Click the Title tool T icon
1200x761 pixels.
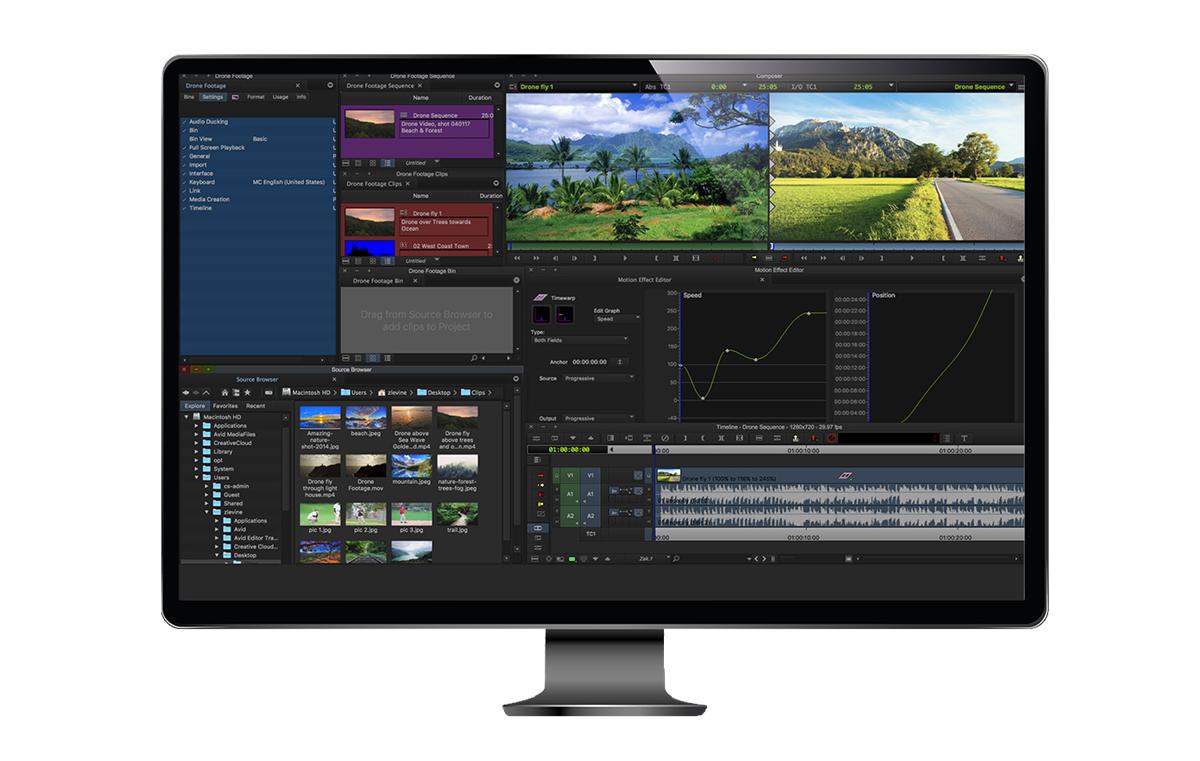point(964,438)
